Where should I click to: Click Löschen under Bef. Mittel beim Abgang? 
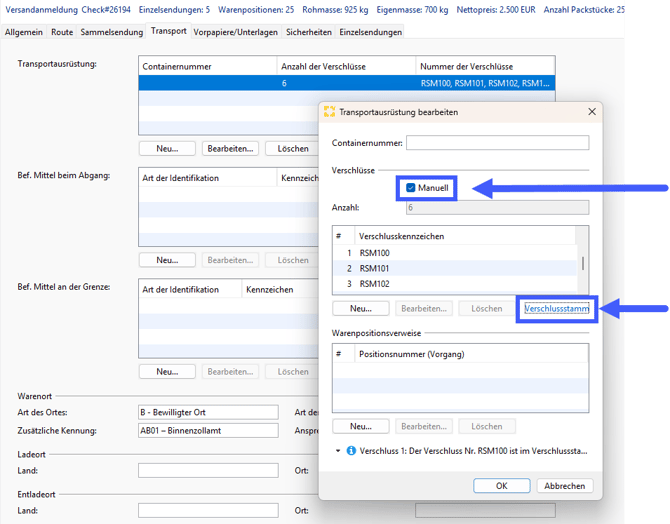click(x=293, y=260)
